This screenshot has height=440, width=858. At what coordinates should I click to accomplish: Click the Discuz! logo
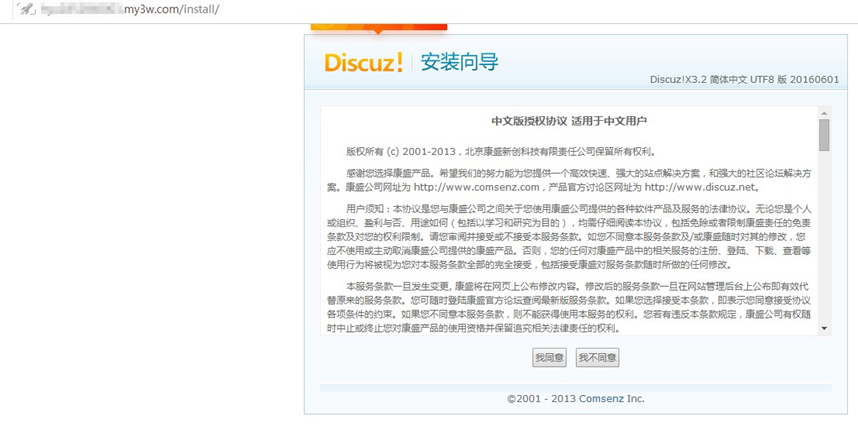364,62
